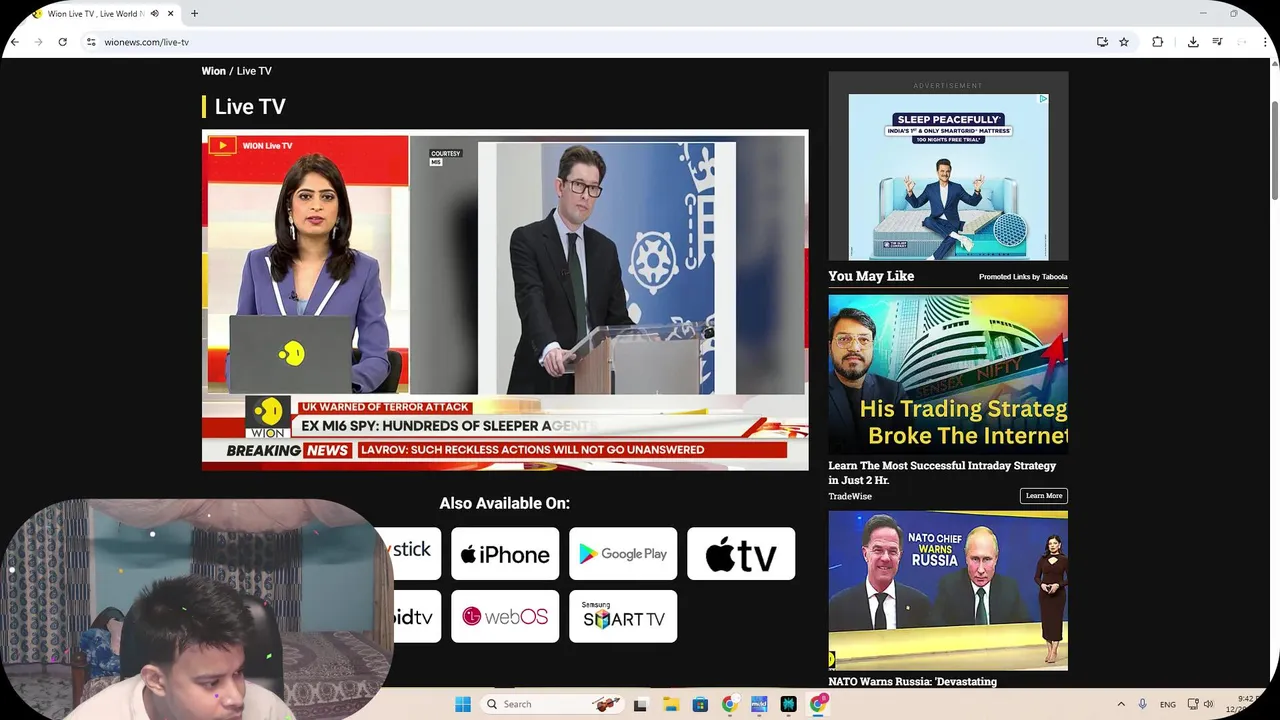The height and width of the screenshot is (720, 1280).
Task: Open the Apple TV badge
Action: coord(741,554)
